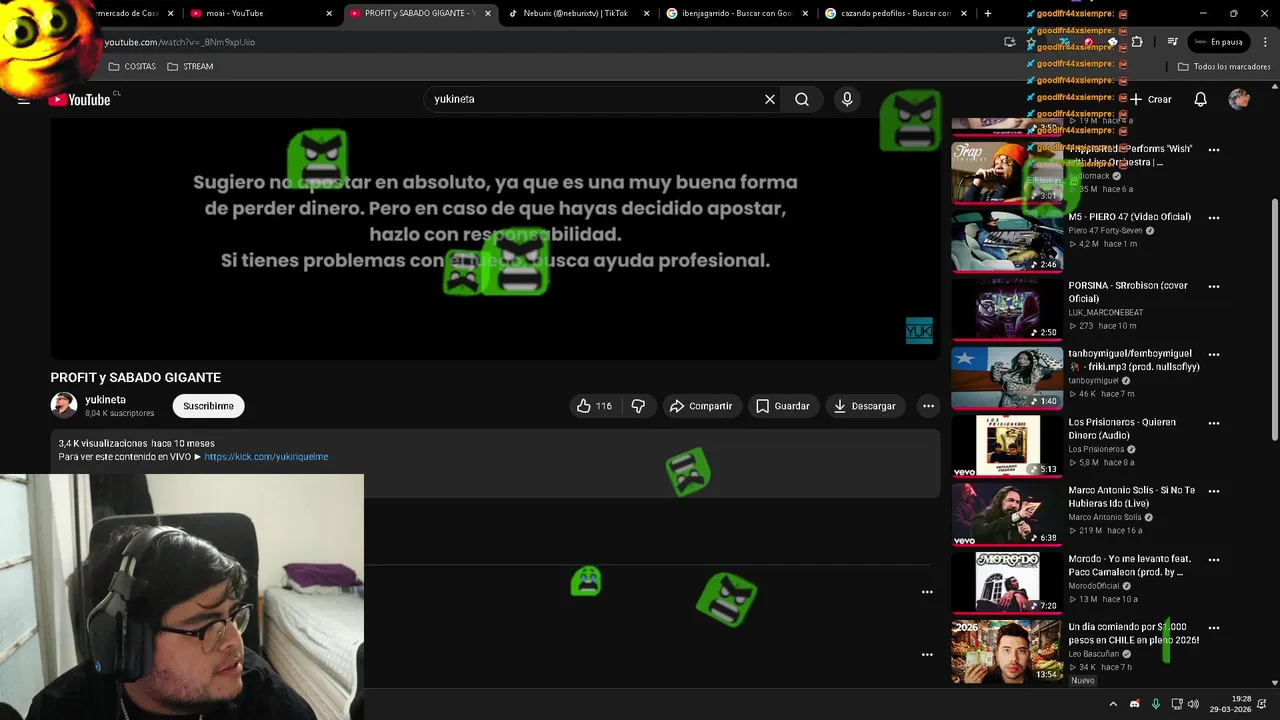Click the search magnifier button
The image size is (1280, 720).
tap(802, 99)
